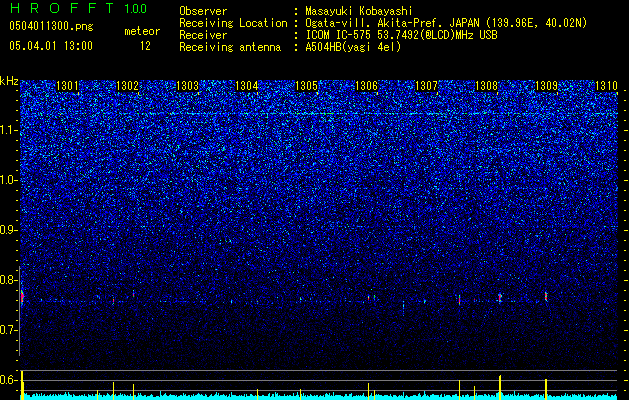The width and height of the screenshot is (629, 400).
Task: Click the 0.7 kHz axis label
Action: tap(8, 330)
